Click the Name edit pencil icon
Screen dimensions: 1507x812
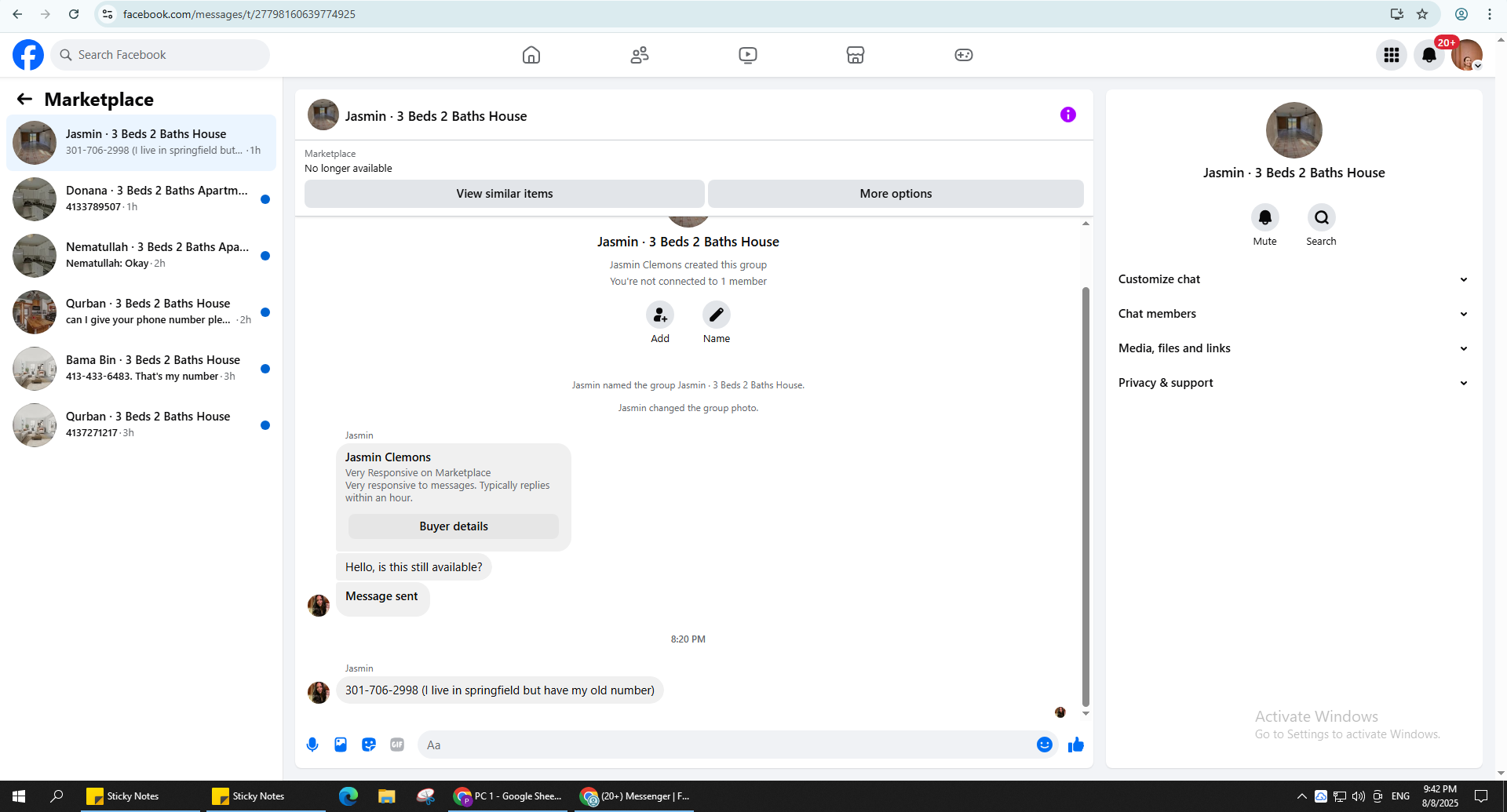[x=717, y=315]
